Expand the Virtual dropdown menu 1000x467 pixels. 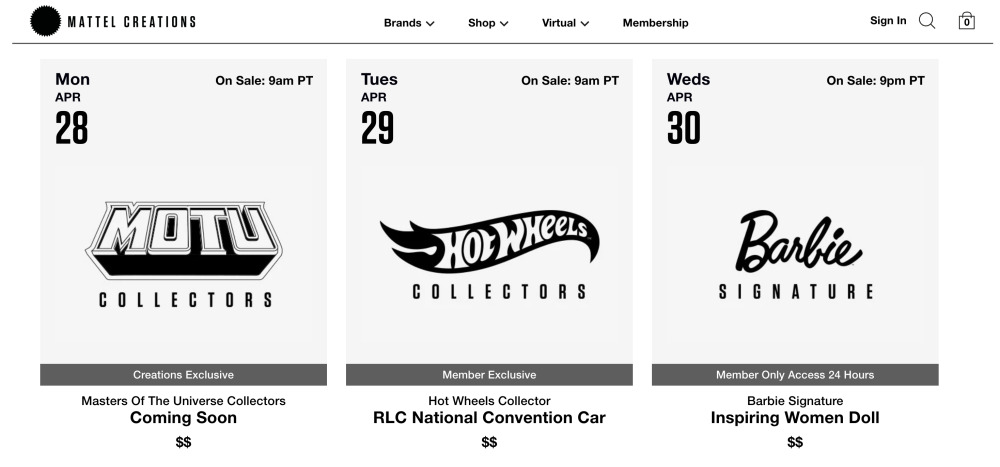pos(565,23)
